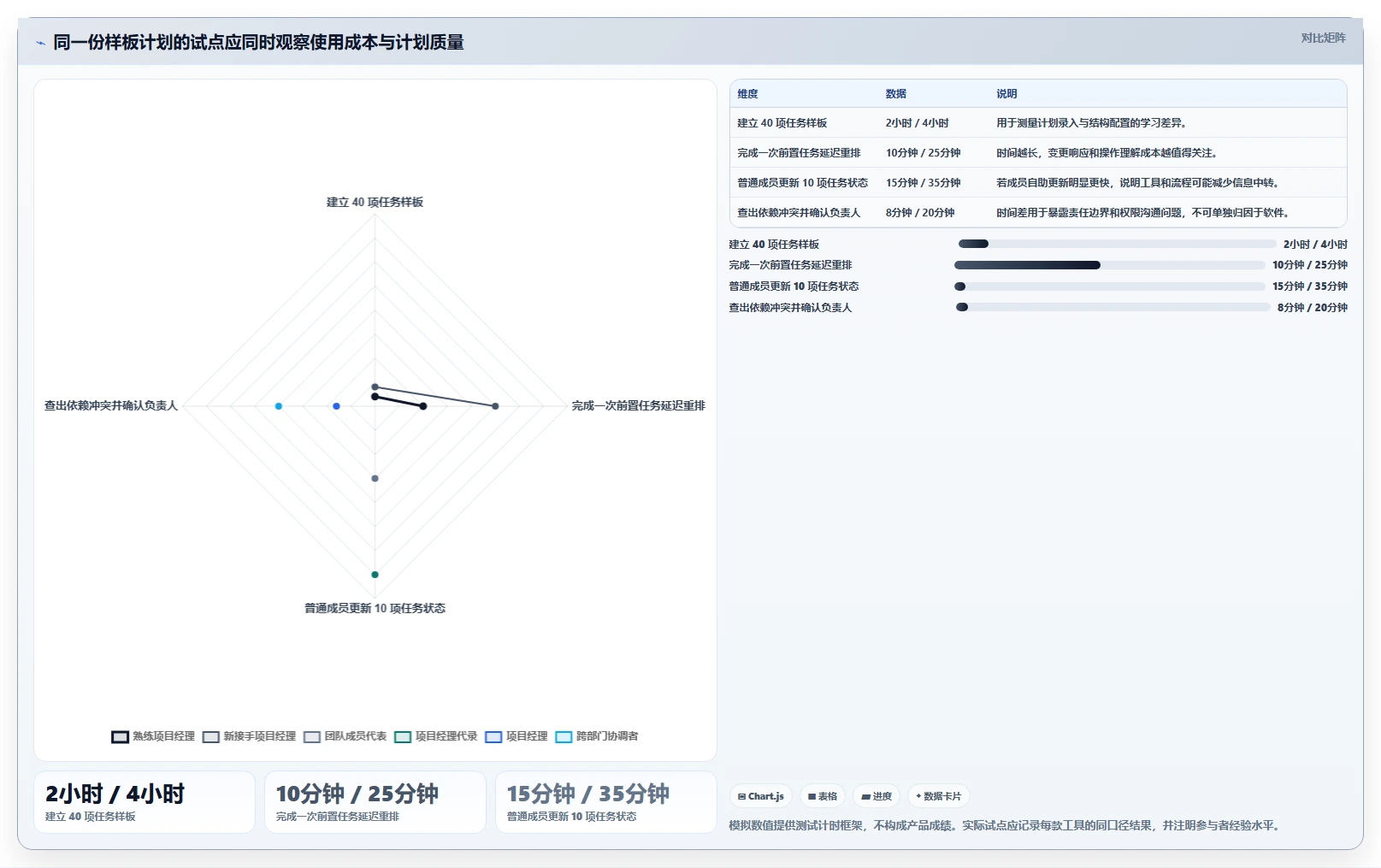The height and width of the screenshot is (868, 1381).
Task: Open the 15分钟 / 35分钟 data card
Action: point(606,802)
